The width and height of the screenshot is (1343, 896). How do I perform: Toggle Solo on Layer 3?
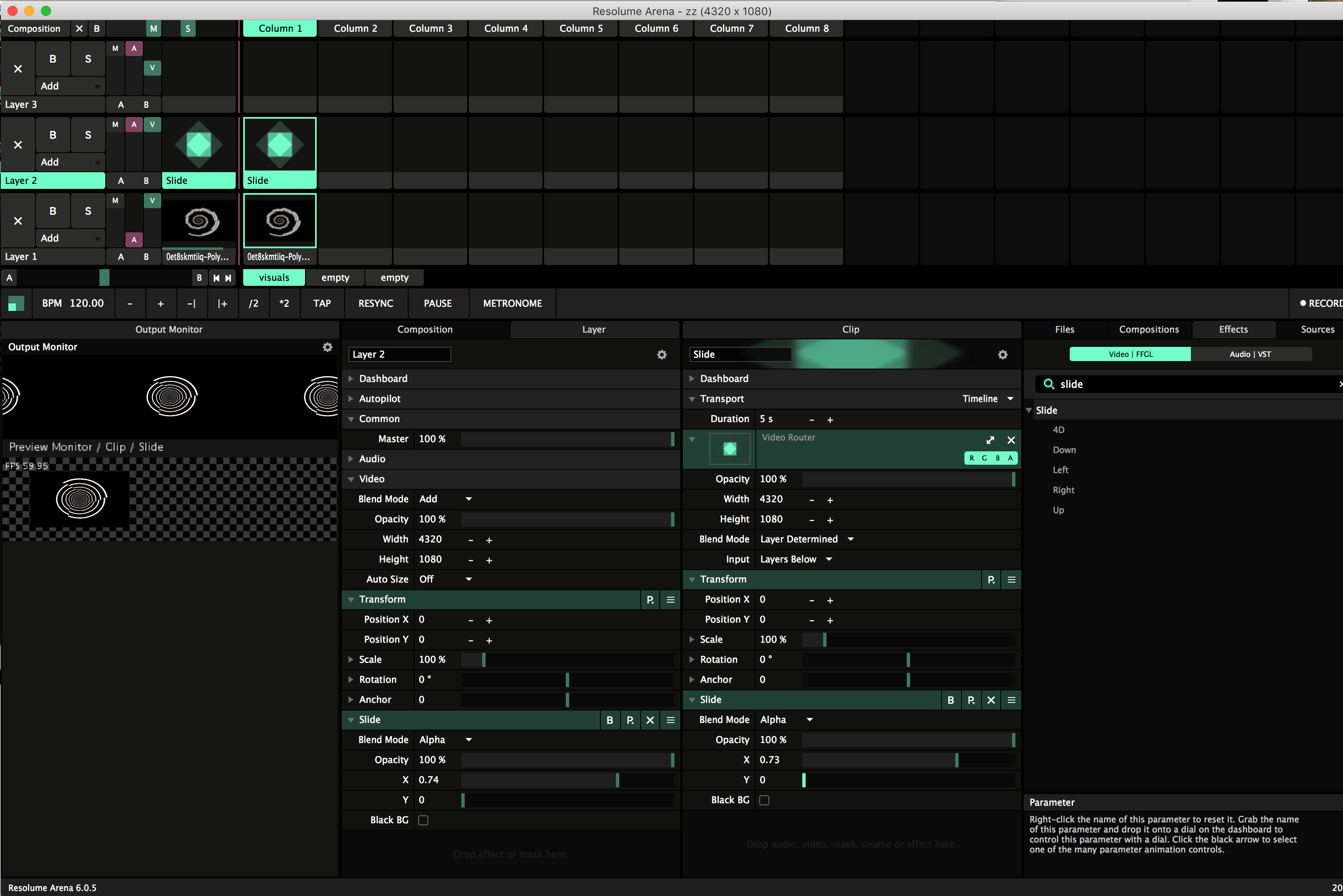[x=87, y=59]
